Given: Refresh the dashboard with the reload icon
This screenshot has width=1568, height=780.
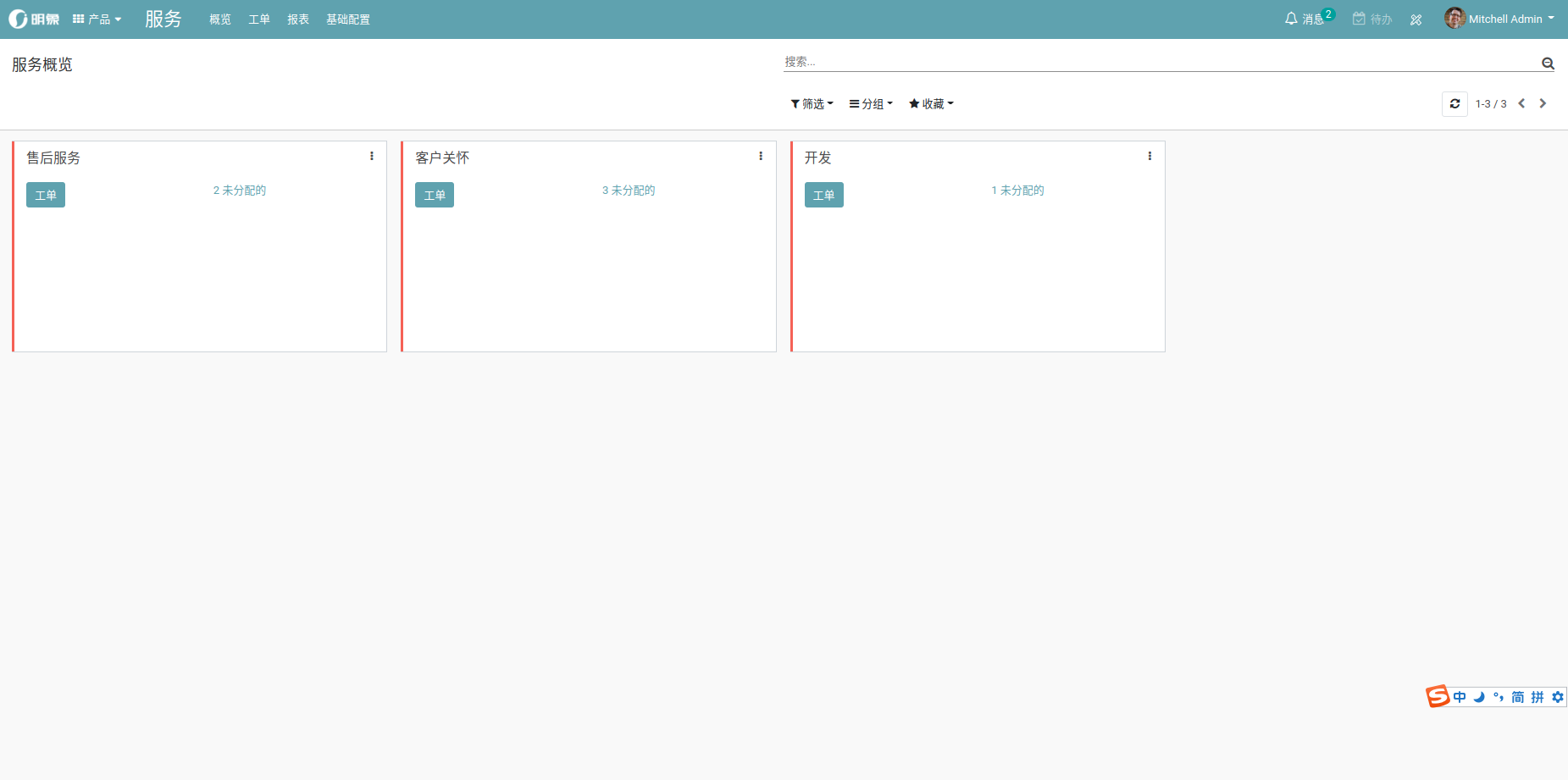Looking at the screenshot, I should [1454, 103].
